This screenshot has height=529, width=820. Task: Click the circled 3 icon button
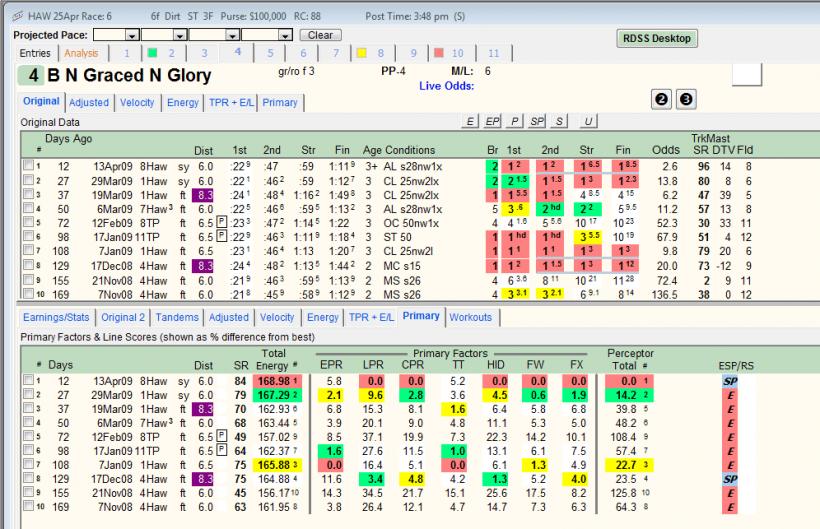coord(686,99)
